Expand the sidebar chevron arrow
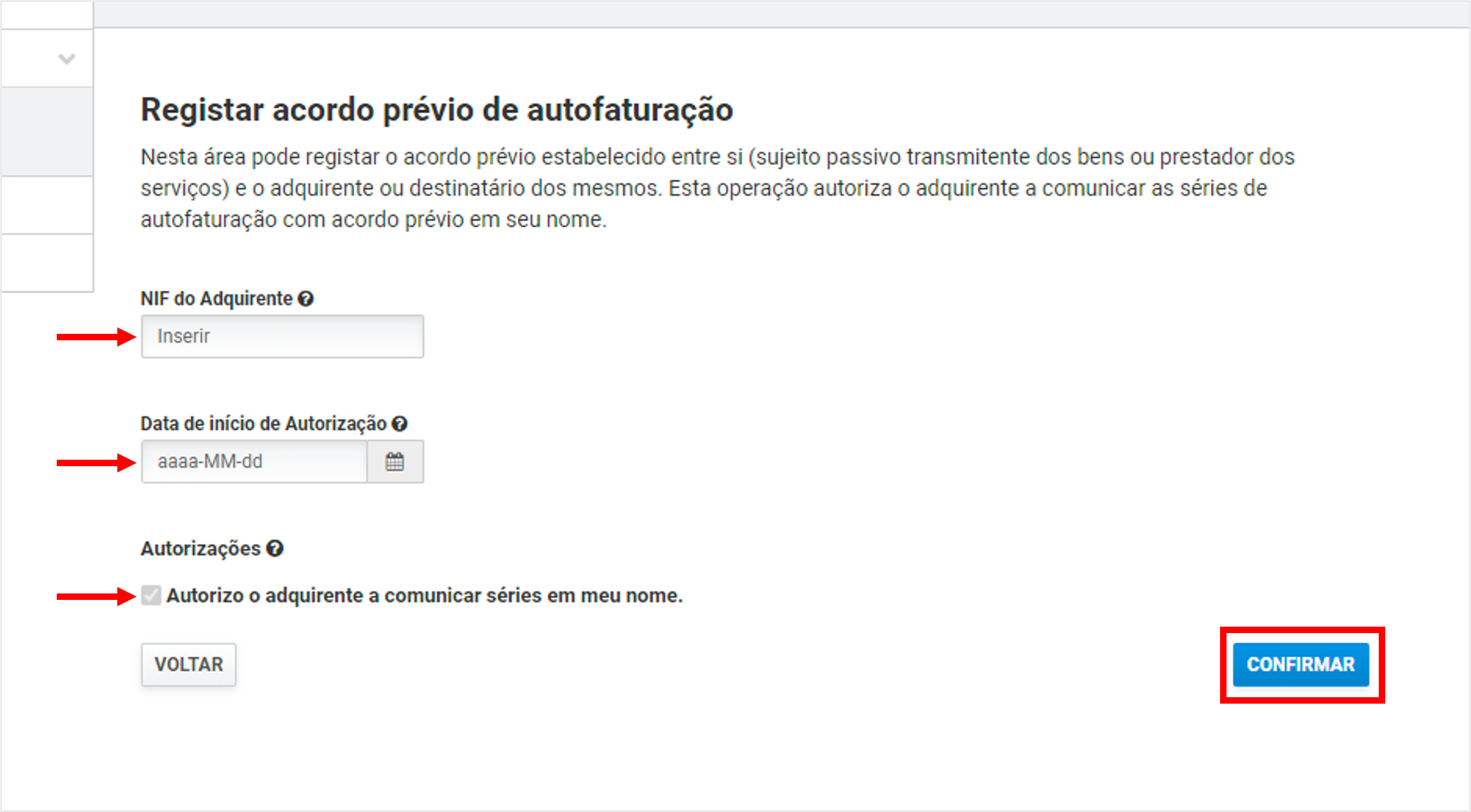1471x812 pixels. coord(67,59)
